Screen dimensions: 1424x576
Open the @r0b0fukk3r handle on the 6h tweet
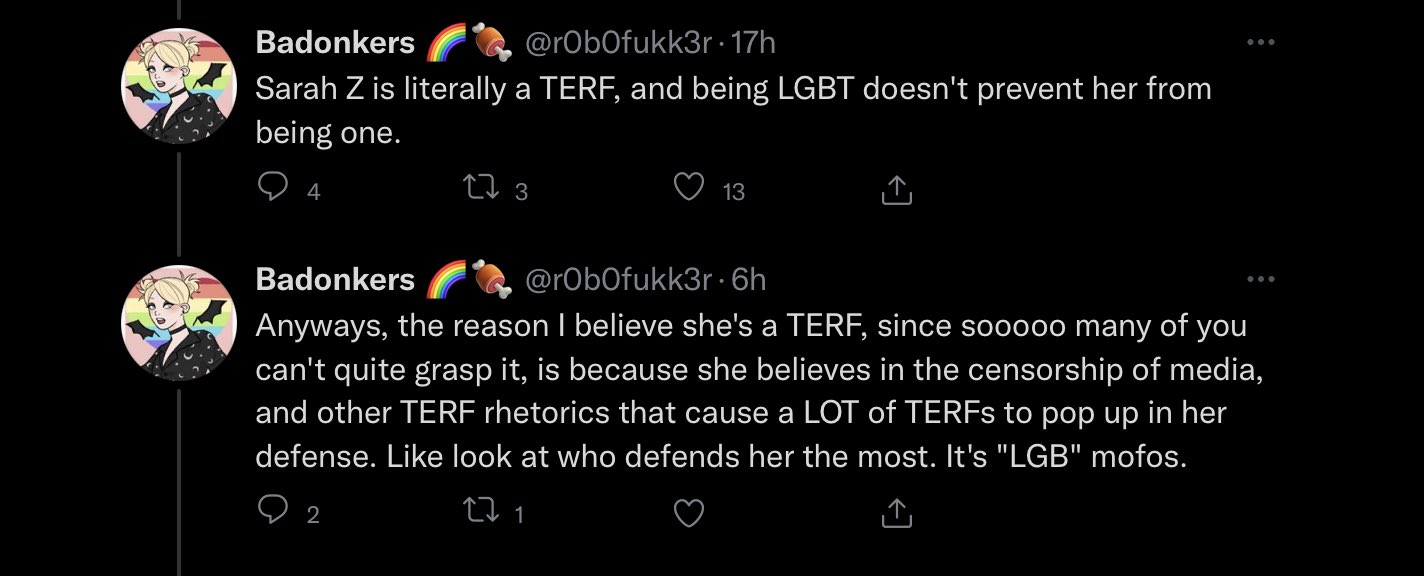(x=618, y=279)
